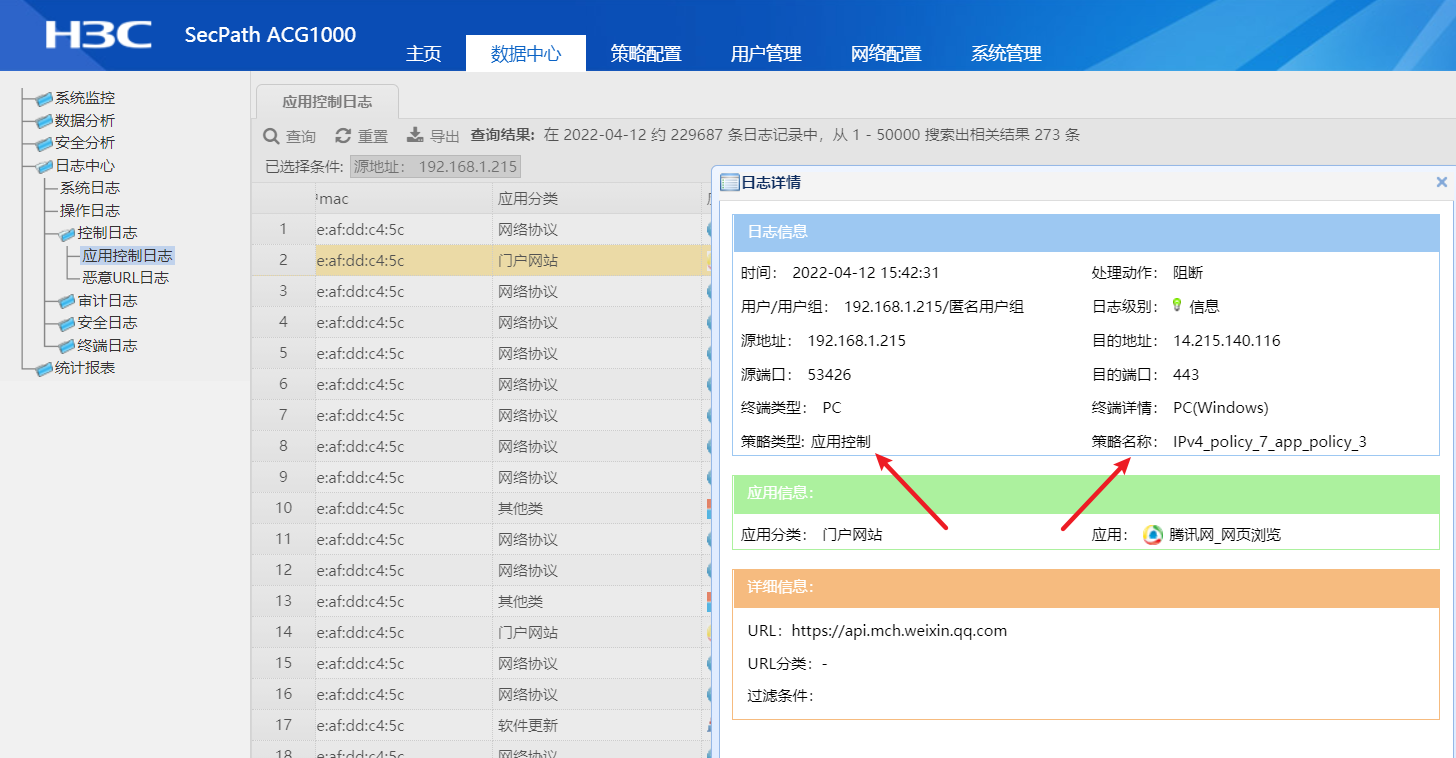Select the 应用控制日志 tab
The height and width of the screenshot is (758, 1456).
coord(327,102)
